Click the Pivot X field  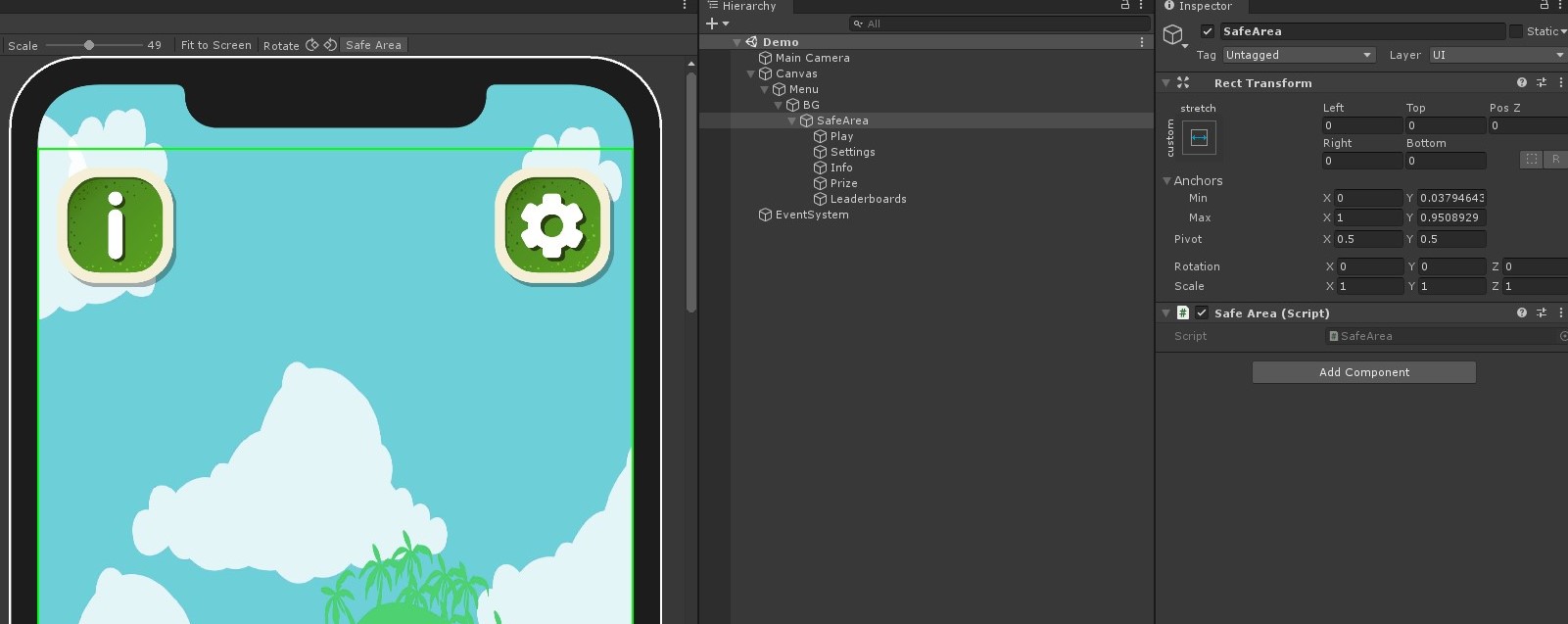click(1368, 239)
